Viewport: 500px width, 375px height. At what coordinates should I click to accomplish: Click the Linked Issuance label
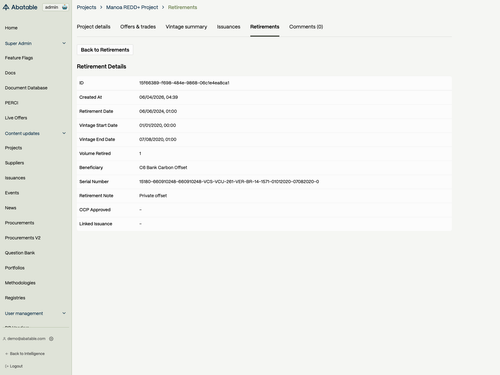pyautogui.click(x=96, y=224)
